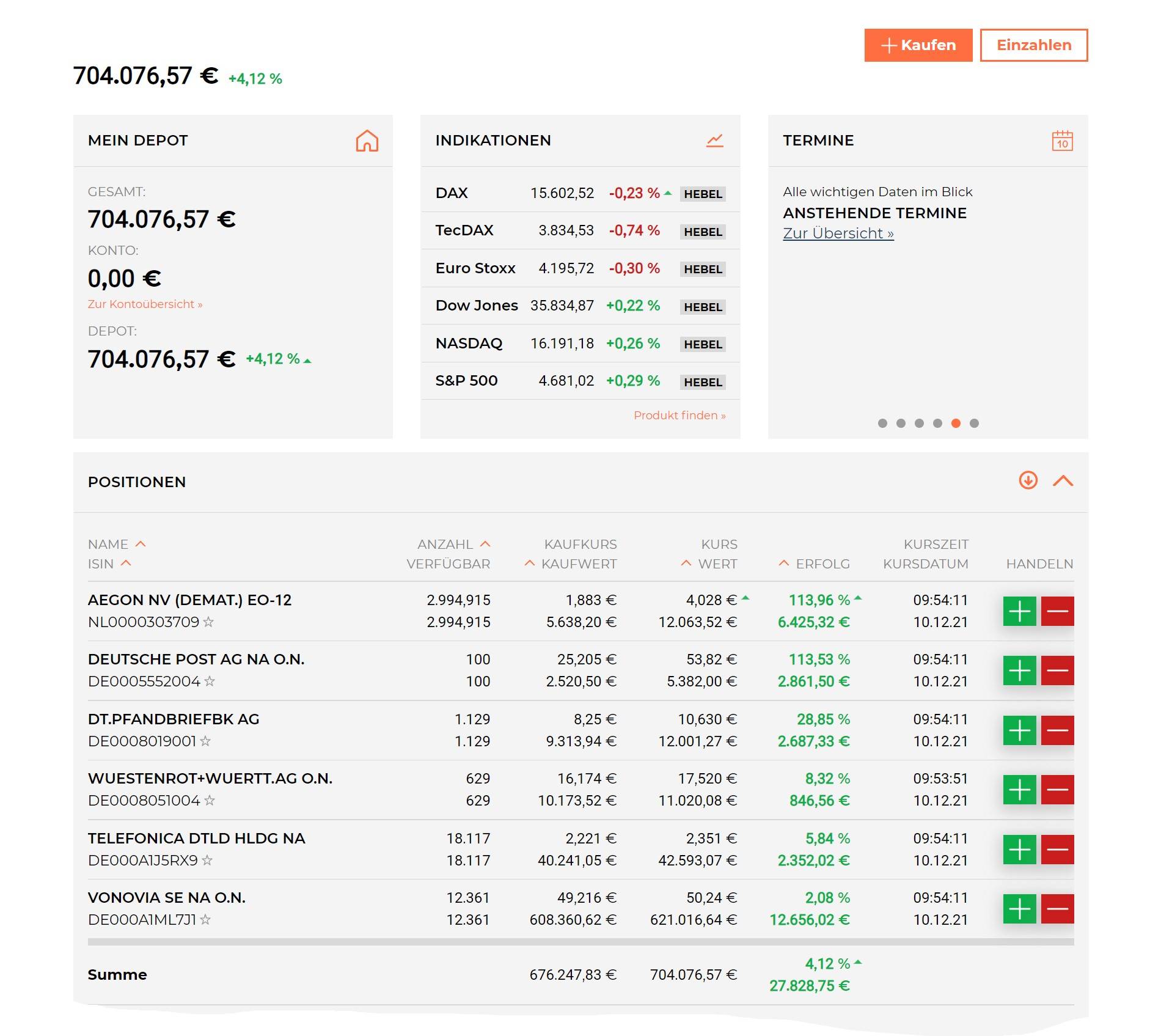Image resolution: width=1161 pixels, height=1036 pixels.
Task: Select the active fifth Termine carousel dot
Action: [x=956, y=423]
